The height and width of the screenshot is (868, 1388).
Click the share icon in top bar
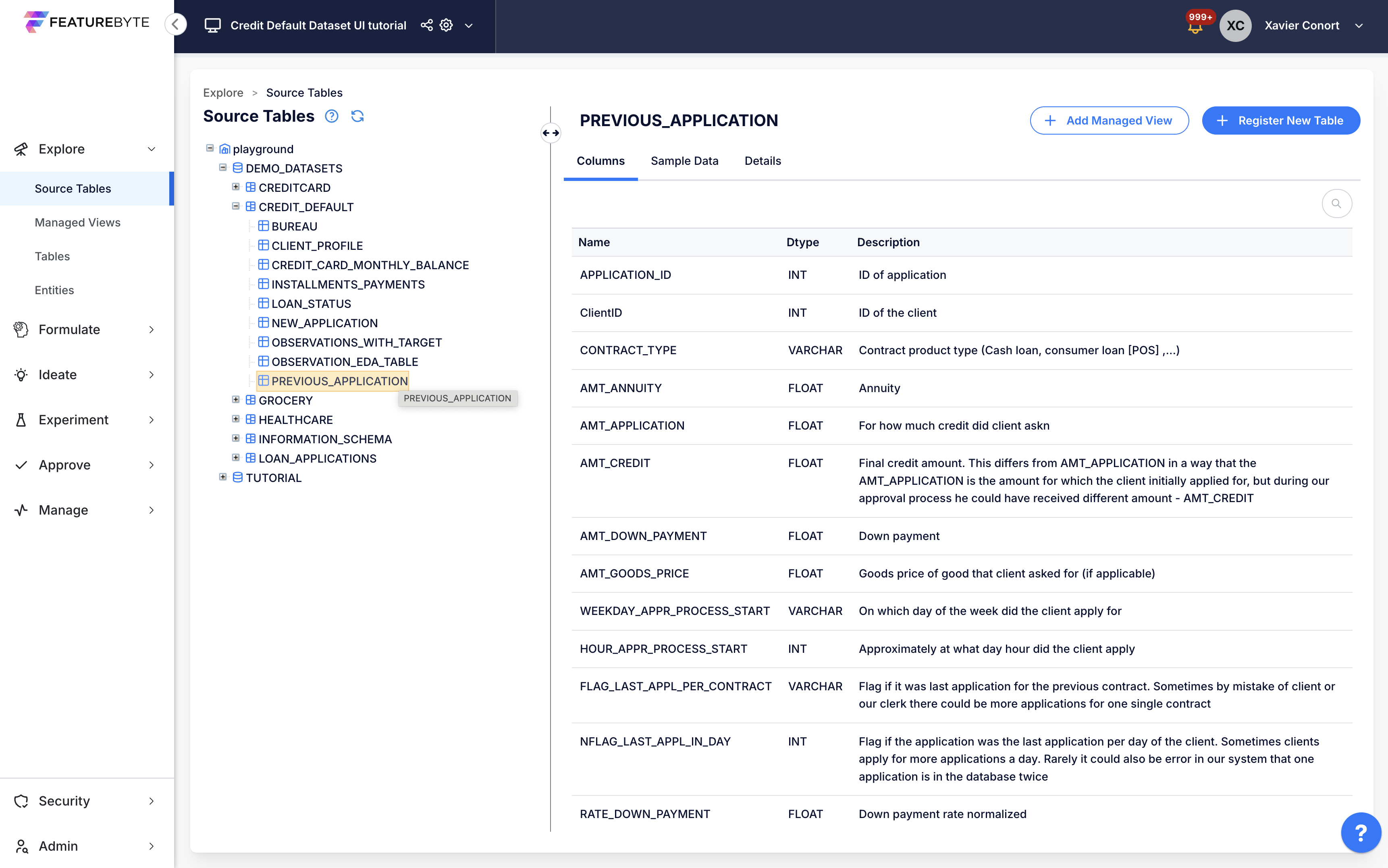pyautogui.click(x=426, y=25)
